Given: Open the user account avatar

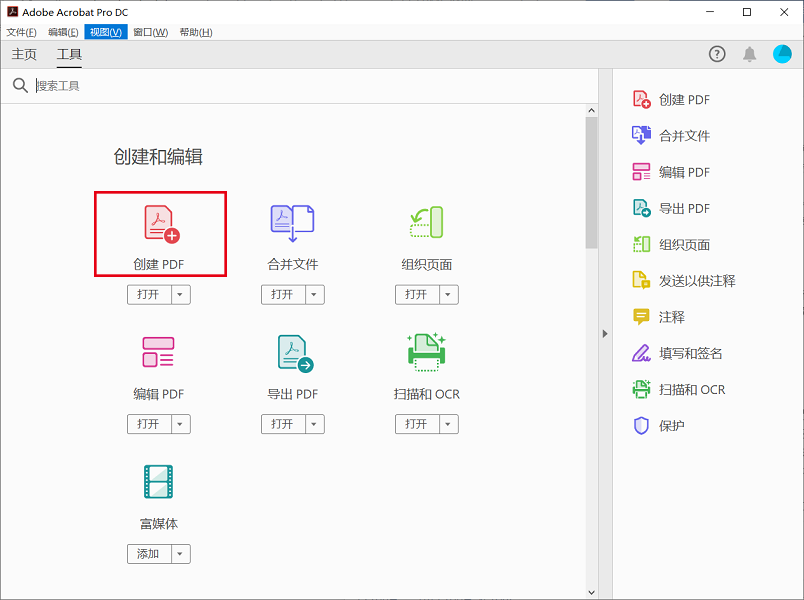Looking at the screenshot, I should pyautogui.click(x=782, y=54).
